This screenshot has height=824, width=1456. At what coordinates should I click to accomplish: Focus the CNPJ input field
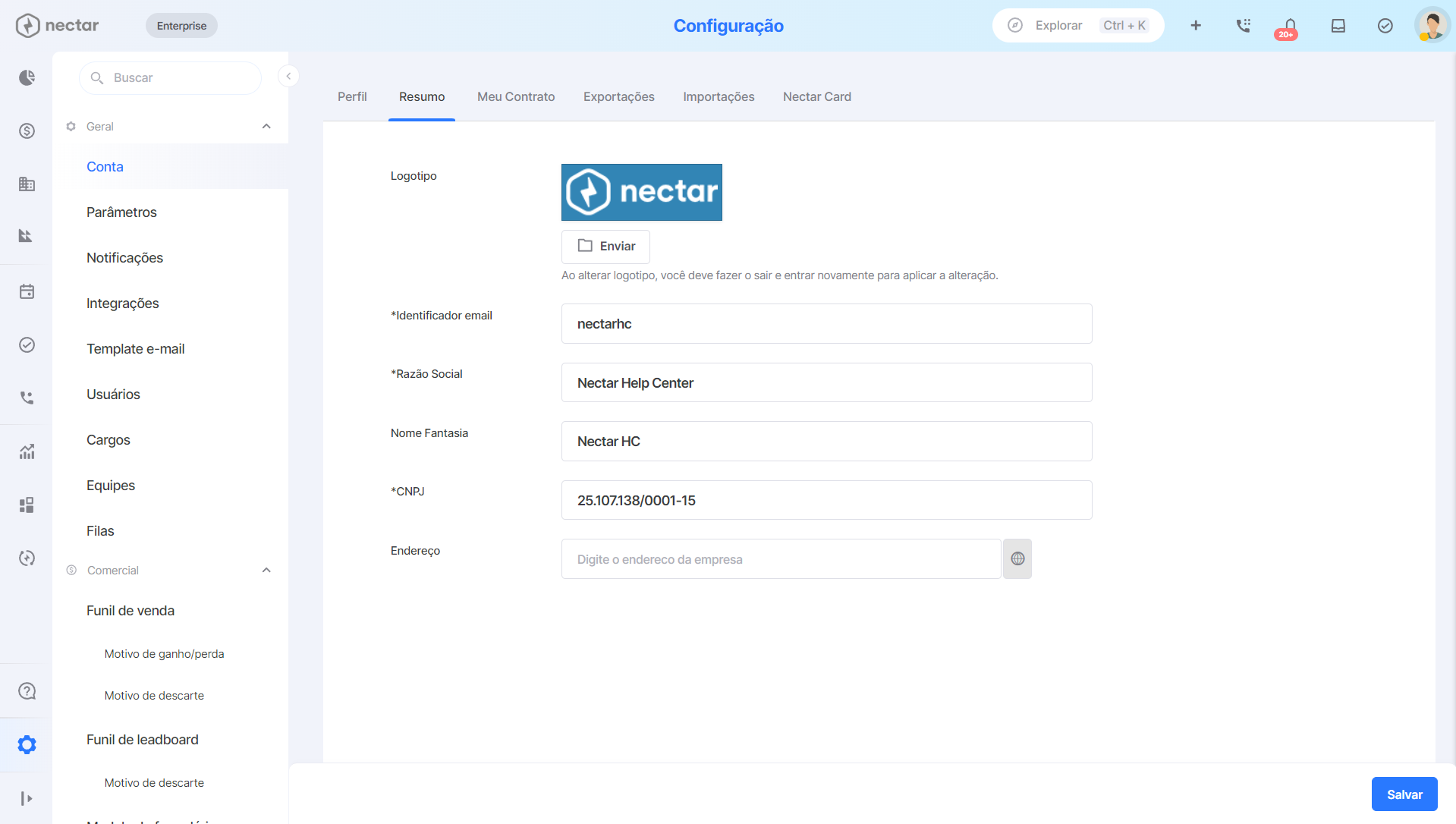pos(826,500)
